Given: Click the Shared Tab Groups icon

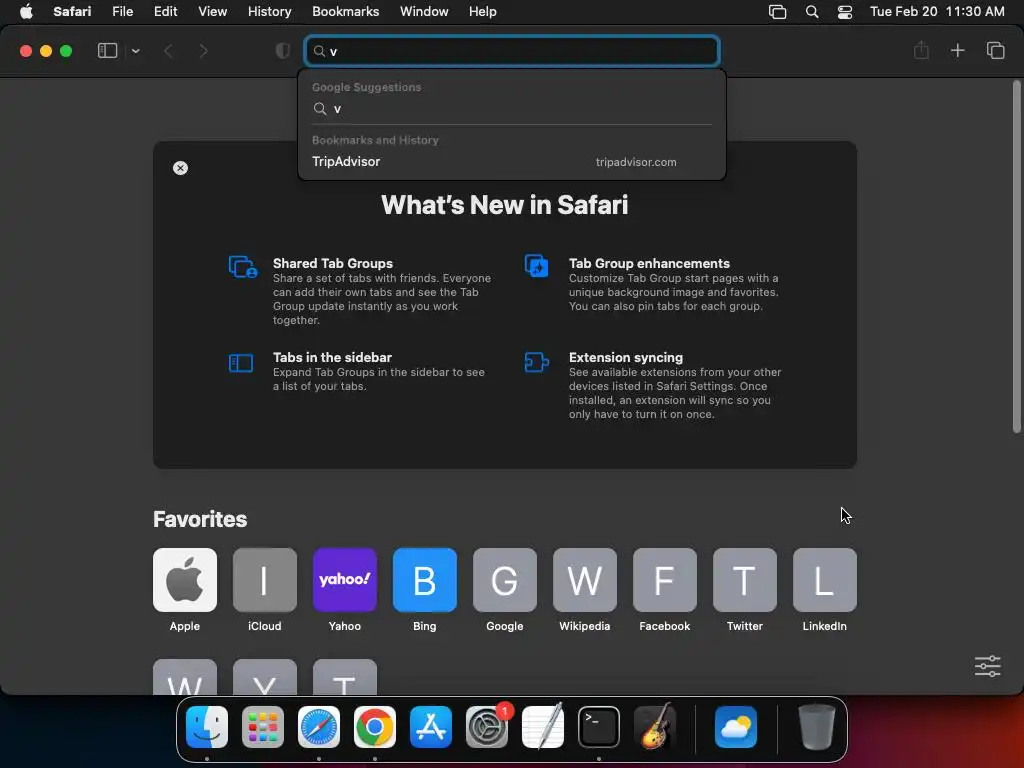Looking at the screenshot, I should [x=242, y=266].
